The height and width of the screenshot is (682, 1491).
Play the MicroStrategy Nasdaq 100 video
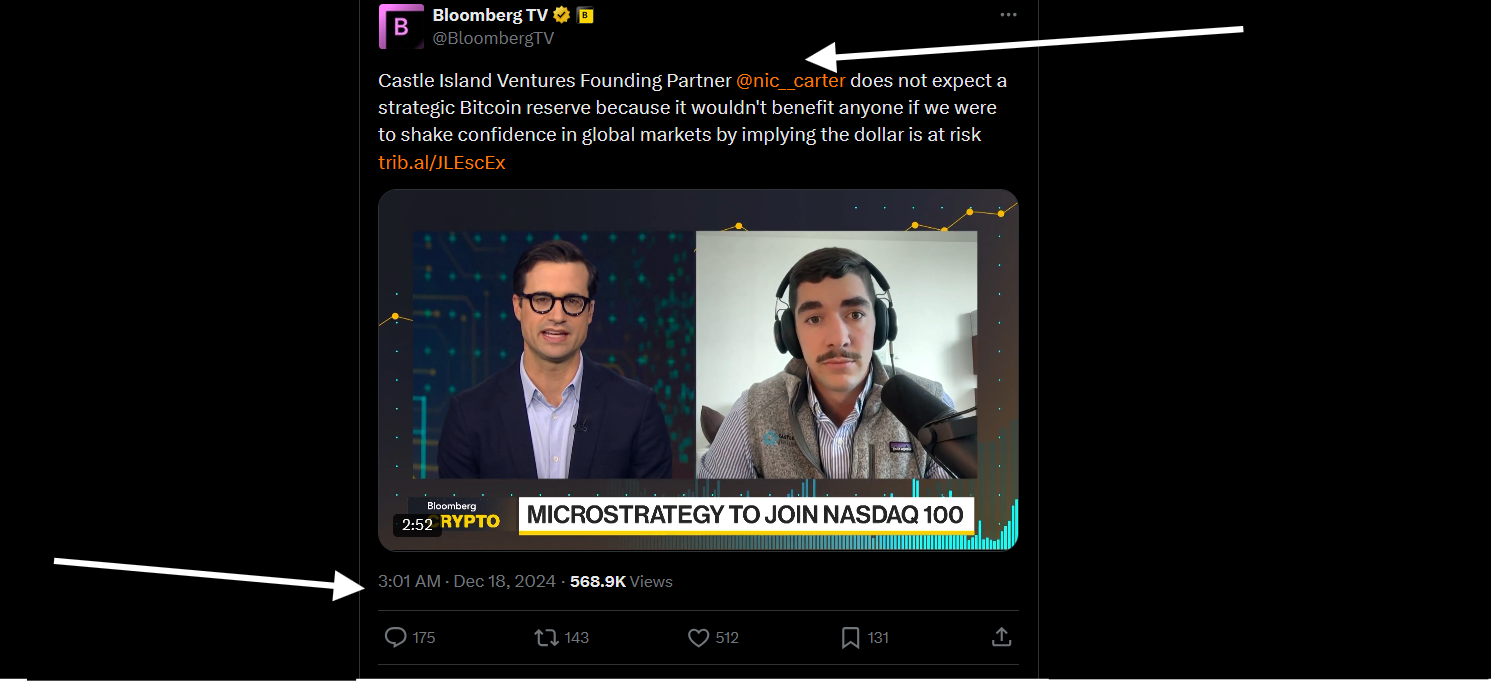point(698,370)
